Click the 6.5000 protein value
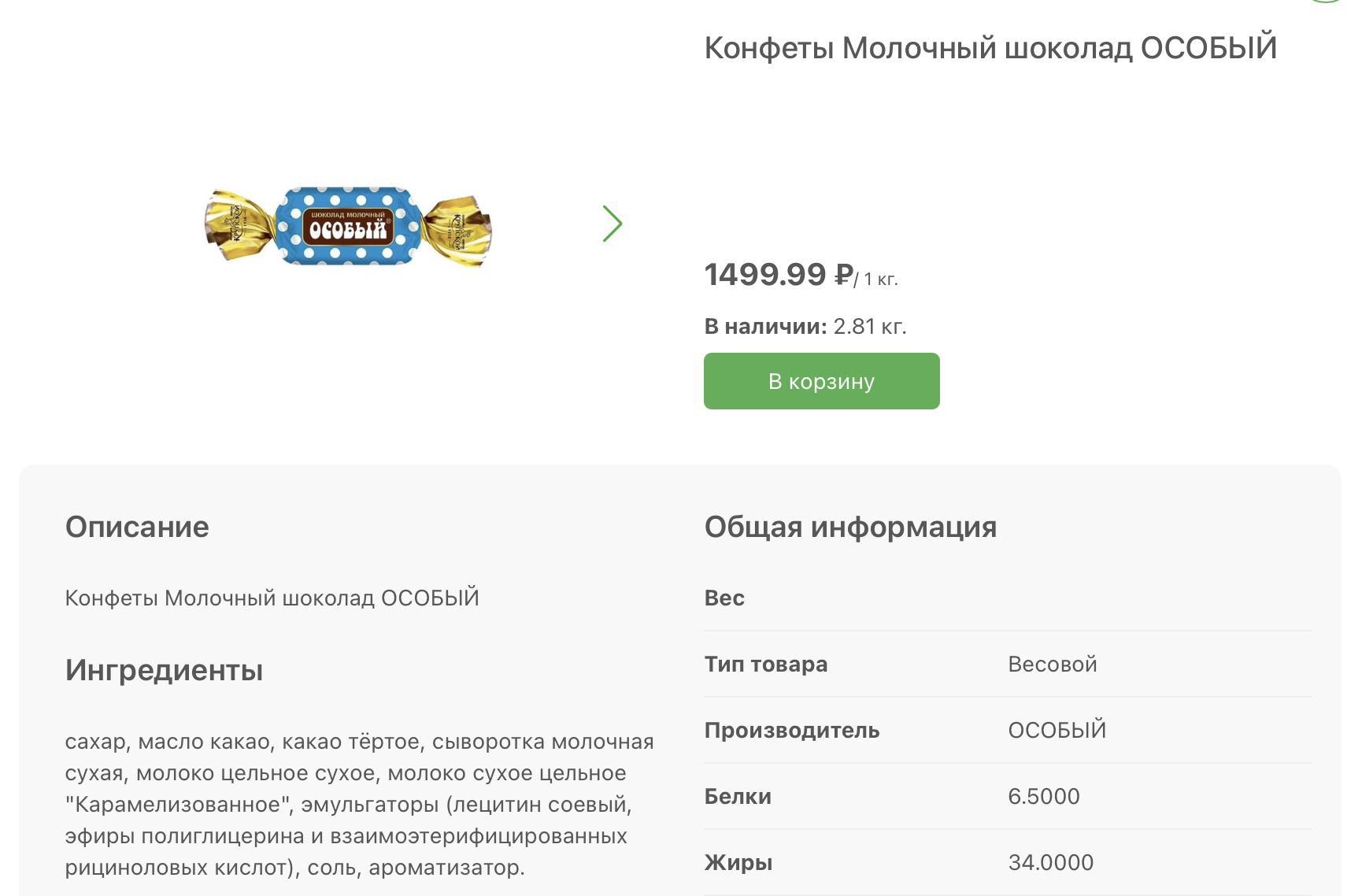Screen dimensions: 1362x896 pyautogui.click(x=1043, y=796)
